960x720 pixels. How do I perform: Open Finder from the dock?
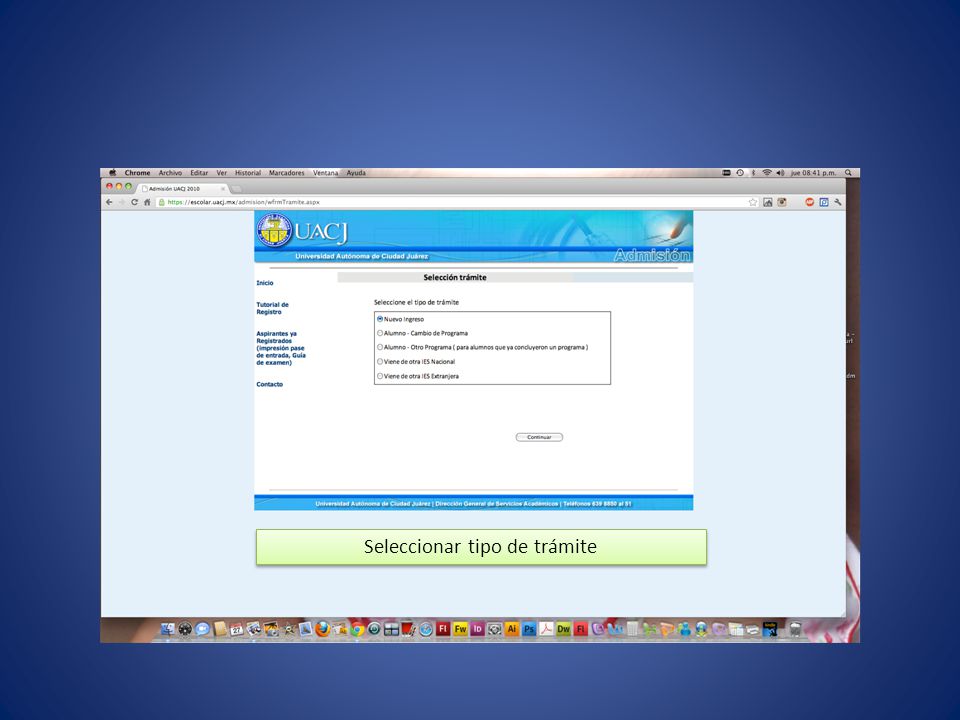point(168,629)
